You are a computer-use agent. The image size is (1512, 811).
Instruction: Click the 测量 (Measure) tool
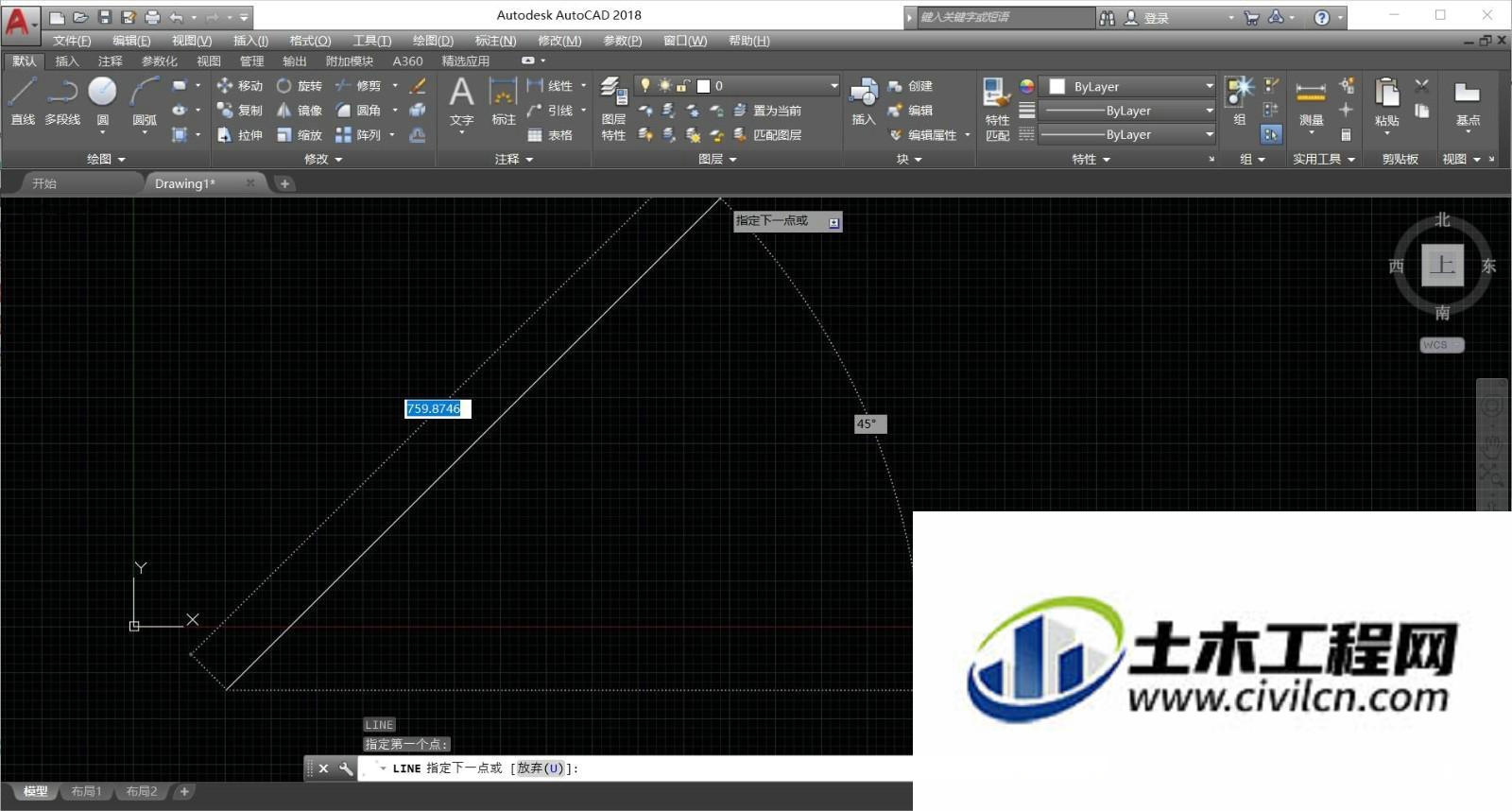click(1311, 101)
